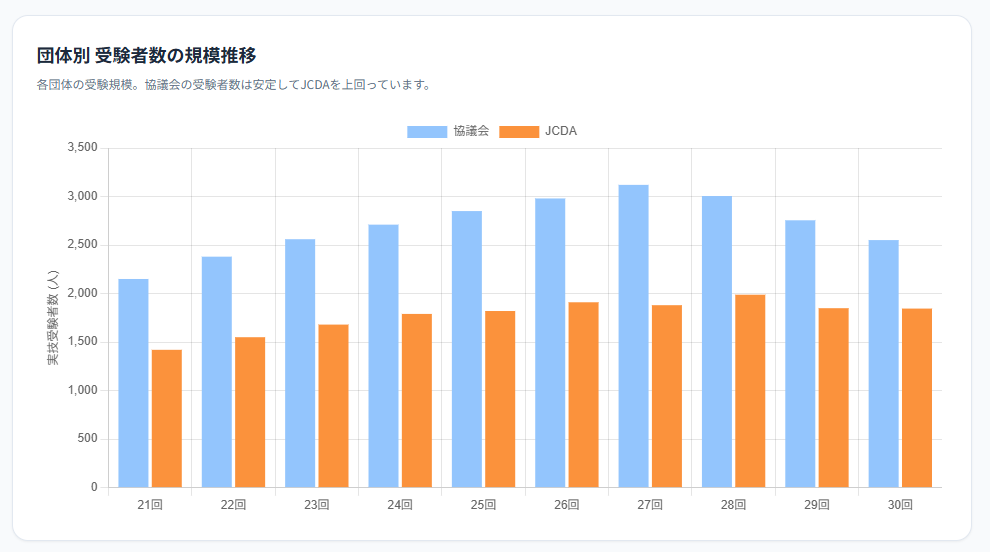Click the orange JCDA bar for 28回

pyautogui.click(x=750, y=390)
